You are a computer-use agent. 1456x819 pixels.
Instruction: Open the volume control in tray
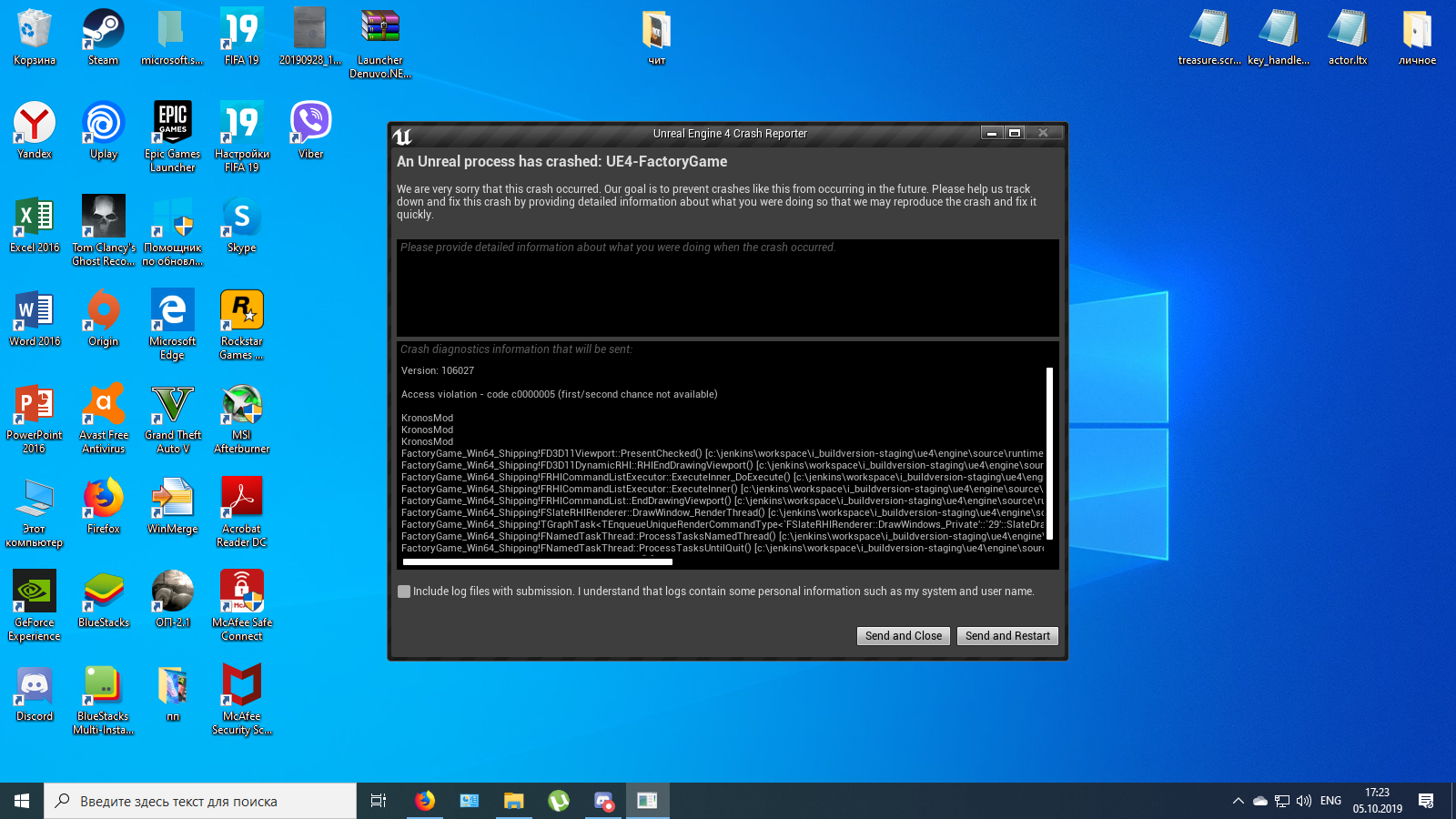click(x=1304, y=801)
